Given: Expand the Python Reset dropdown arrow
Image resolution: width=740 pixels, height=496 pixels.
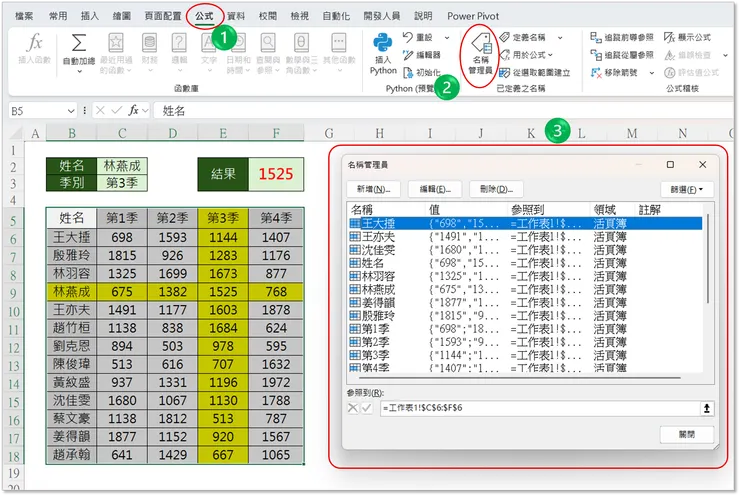Looking at the screenshot, I should point(446,37).
